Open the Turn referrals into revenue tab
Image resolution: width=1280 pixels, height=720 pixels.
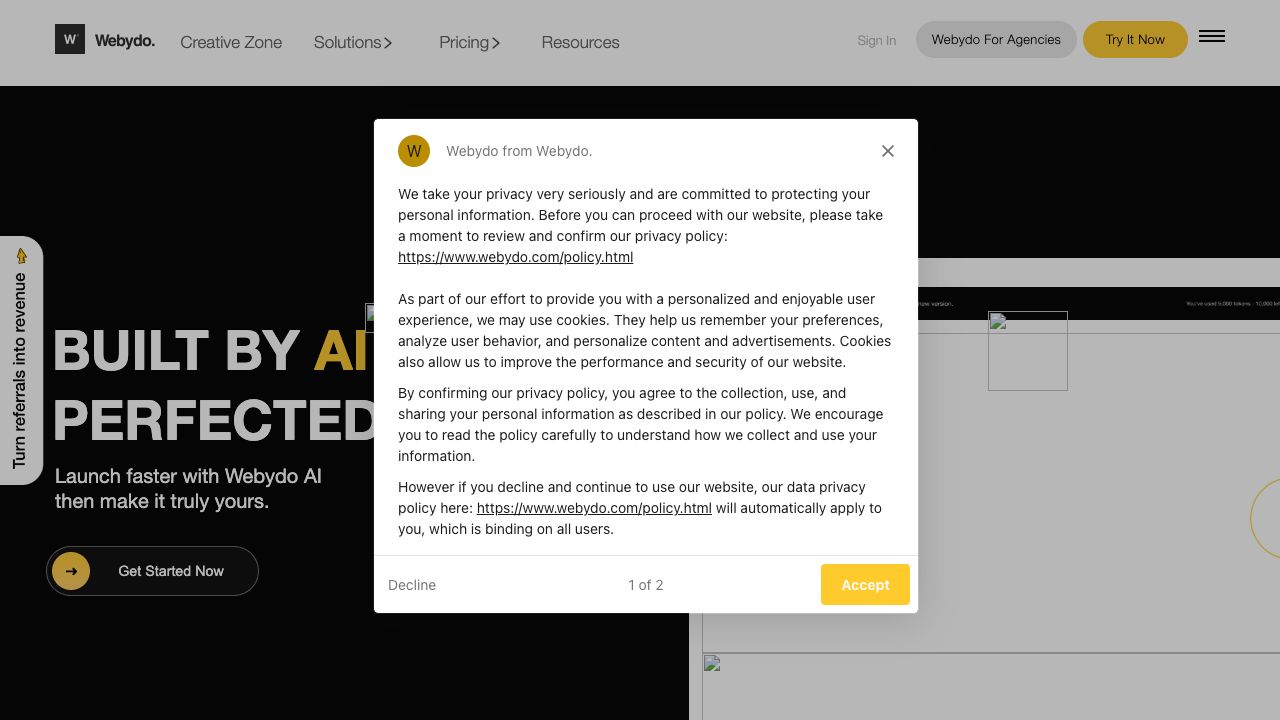point(20,370)
